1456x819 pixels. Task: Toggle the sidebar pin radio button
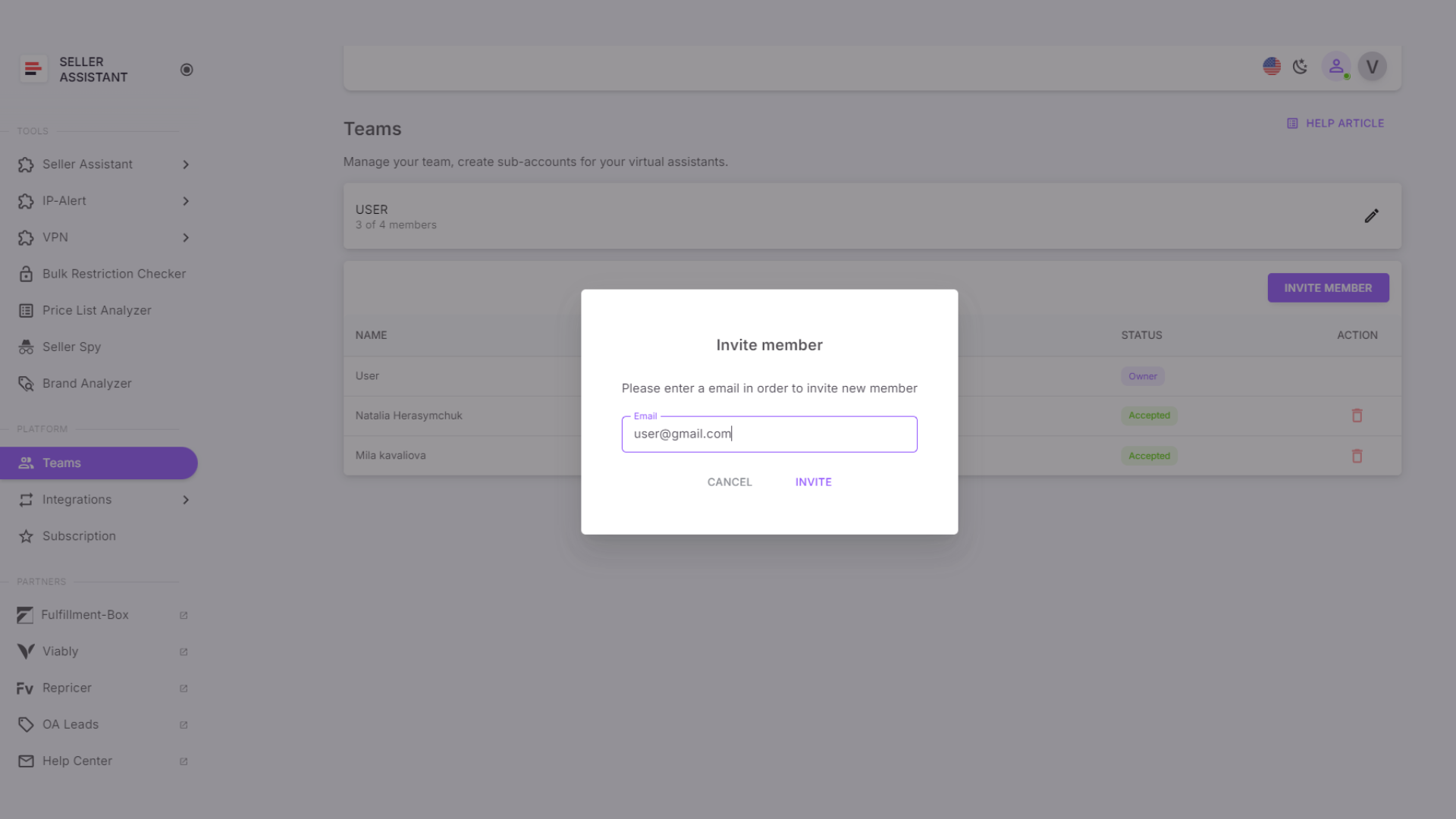(x=187, y=70)
